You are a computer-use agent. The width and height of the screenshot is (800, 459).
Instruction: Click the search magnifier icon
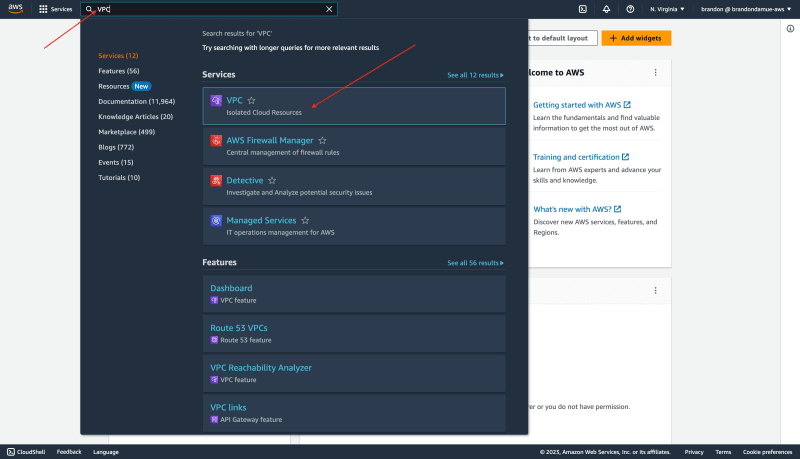89,9
